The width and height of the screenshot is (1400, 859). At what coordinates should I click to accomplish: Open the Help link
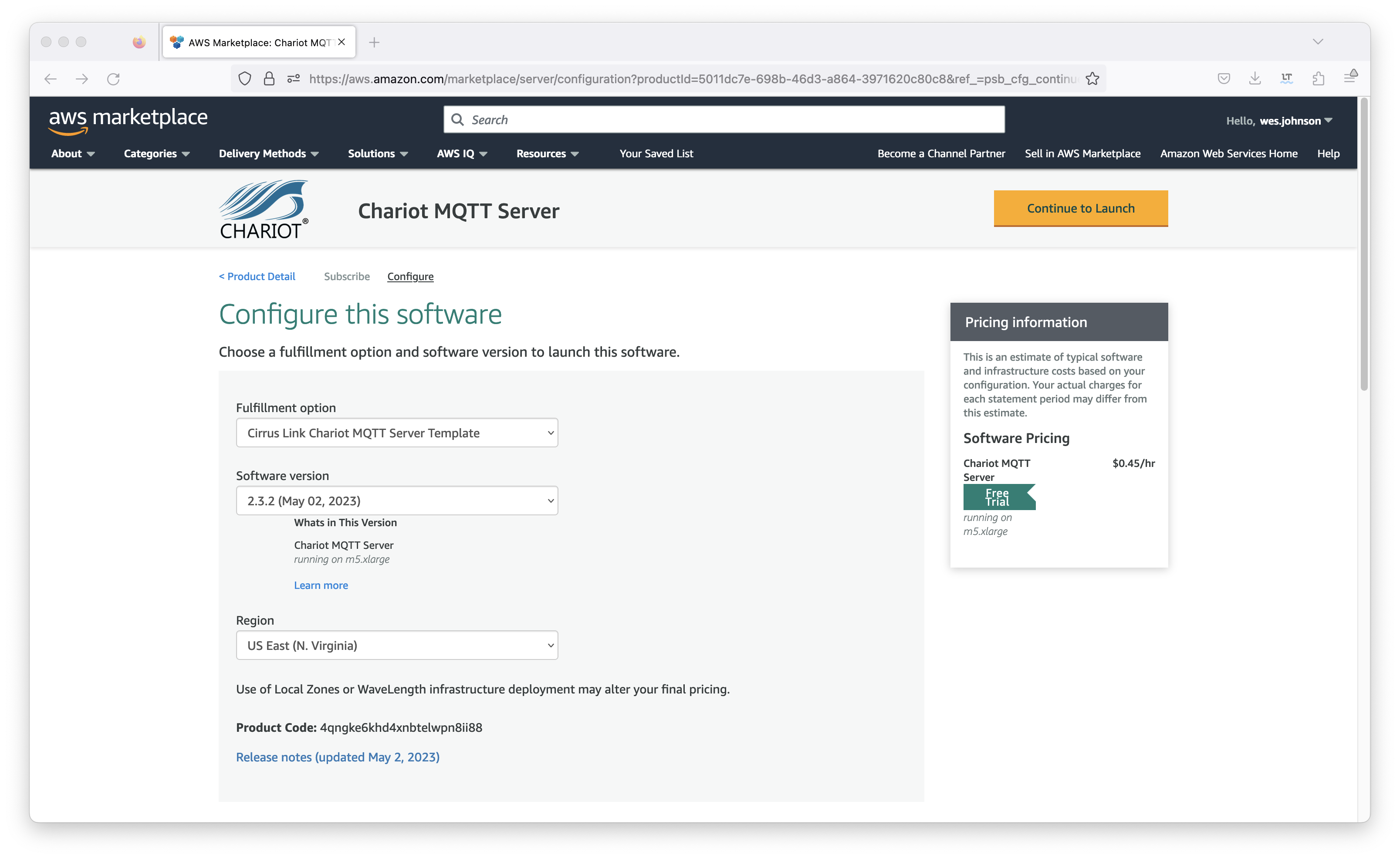[x=1328, y=153]
